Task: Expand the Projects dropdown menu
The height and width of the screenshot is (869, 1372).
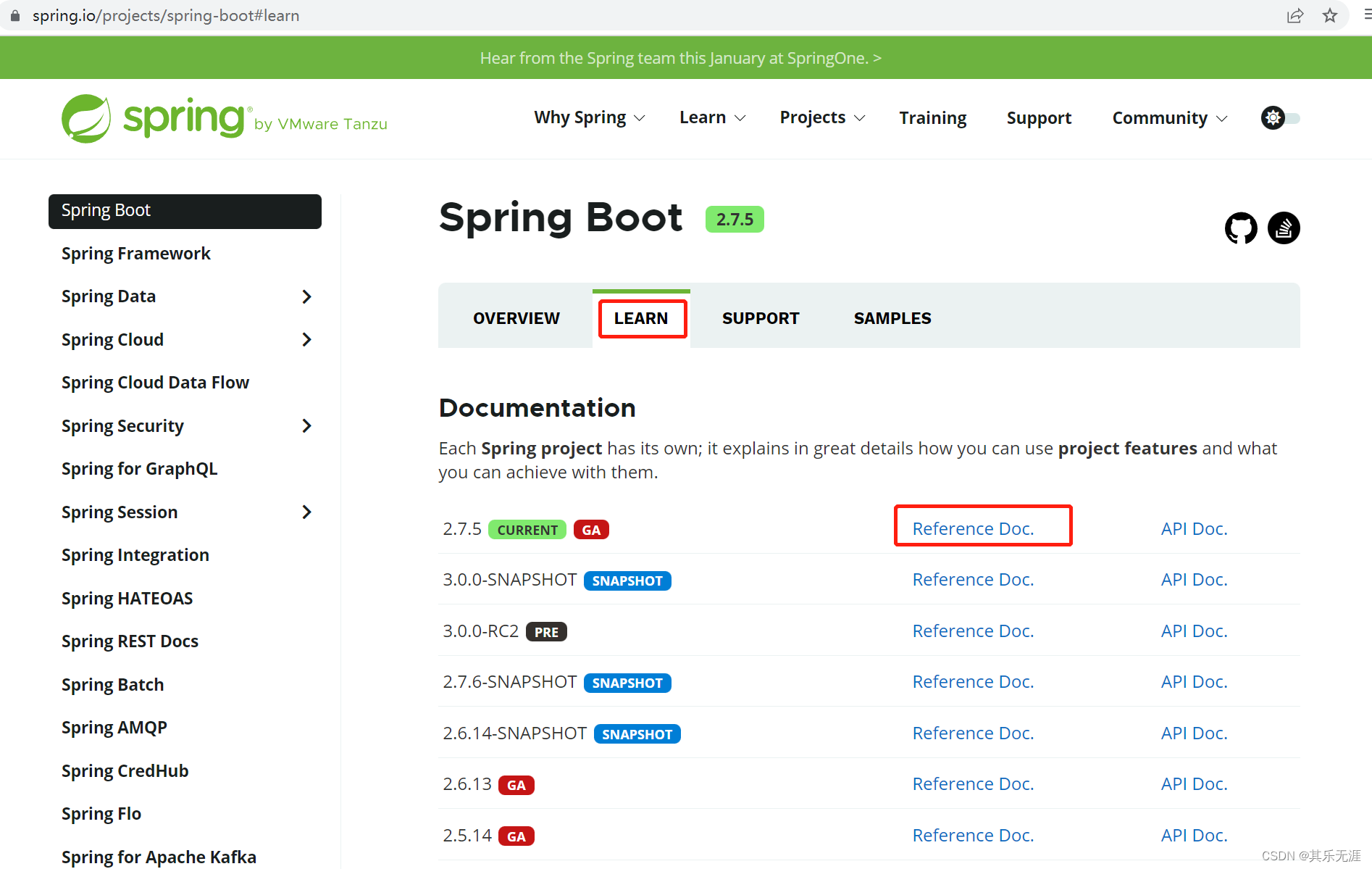Action: pos(823,118)
